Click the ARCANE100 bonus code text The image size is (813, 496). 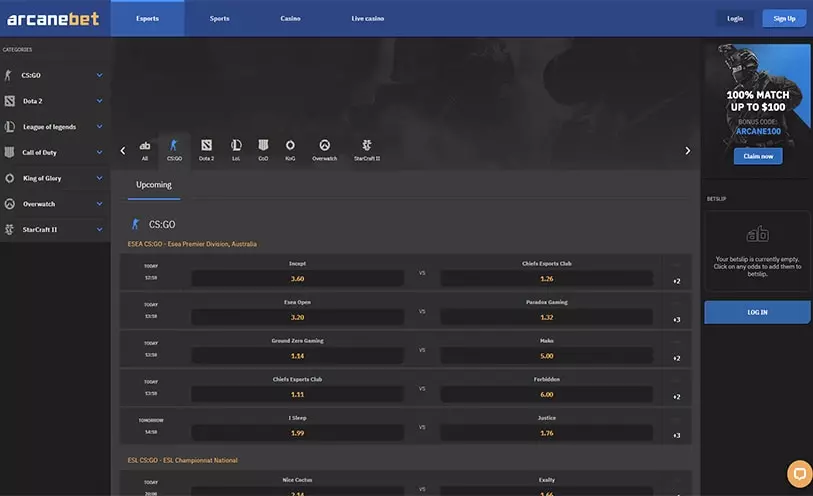click(x=758, y=131)
